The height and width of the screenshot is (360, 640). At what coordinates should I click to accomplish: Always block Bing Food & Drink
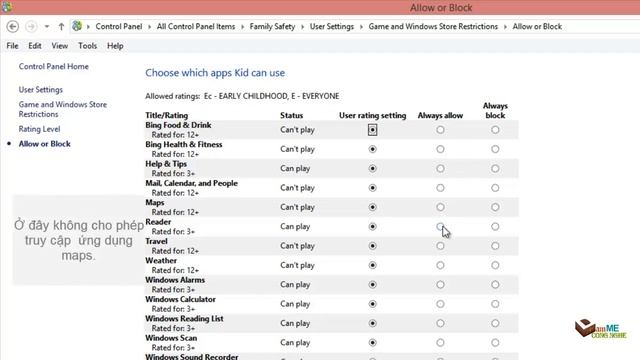click(495, 130)
